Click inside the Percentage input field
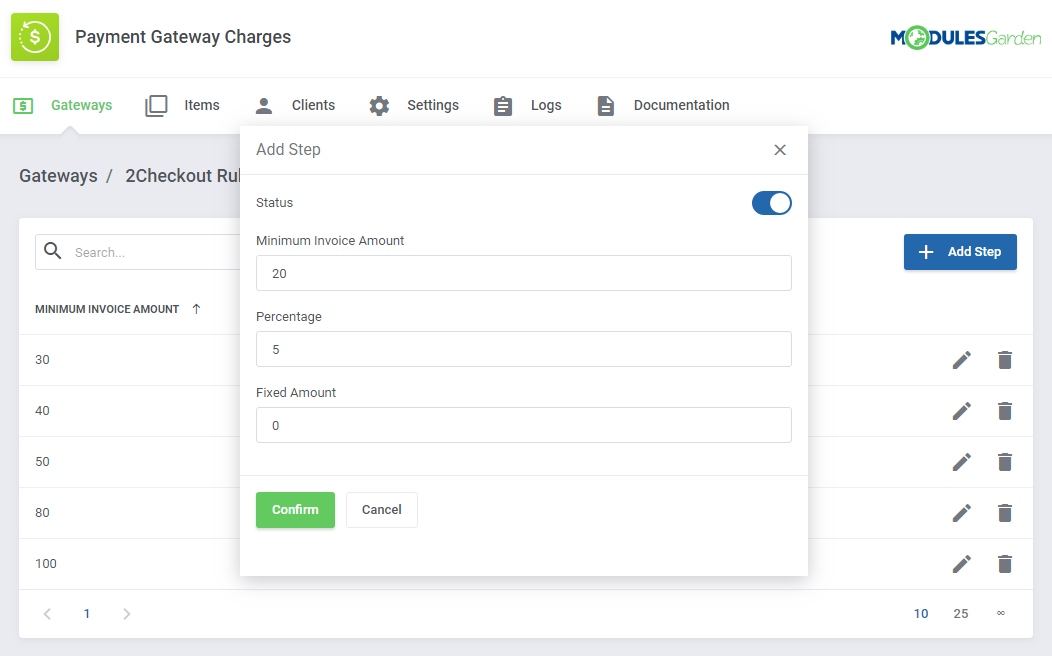 524,348
